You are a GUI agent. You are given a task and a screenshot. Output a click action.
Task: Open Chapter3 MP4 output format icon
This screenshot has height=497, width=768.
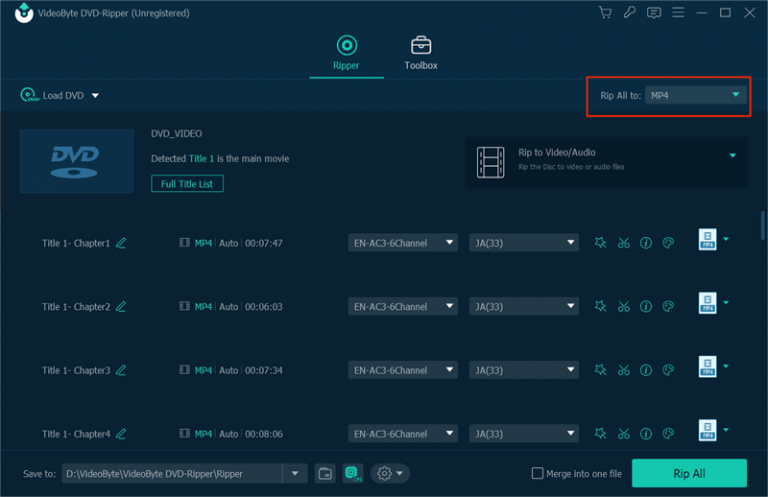[707, 367]
